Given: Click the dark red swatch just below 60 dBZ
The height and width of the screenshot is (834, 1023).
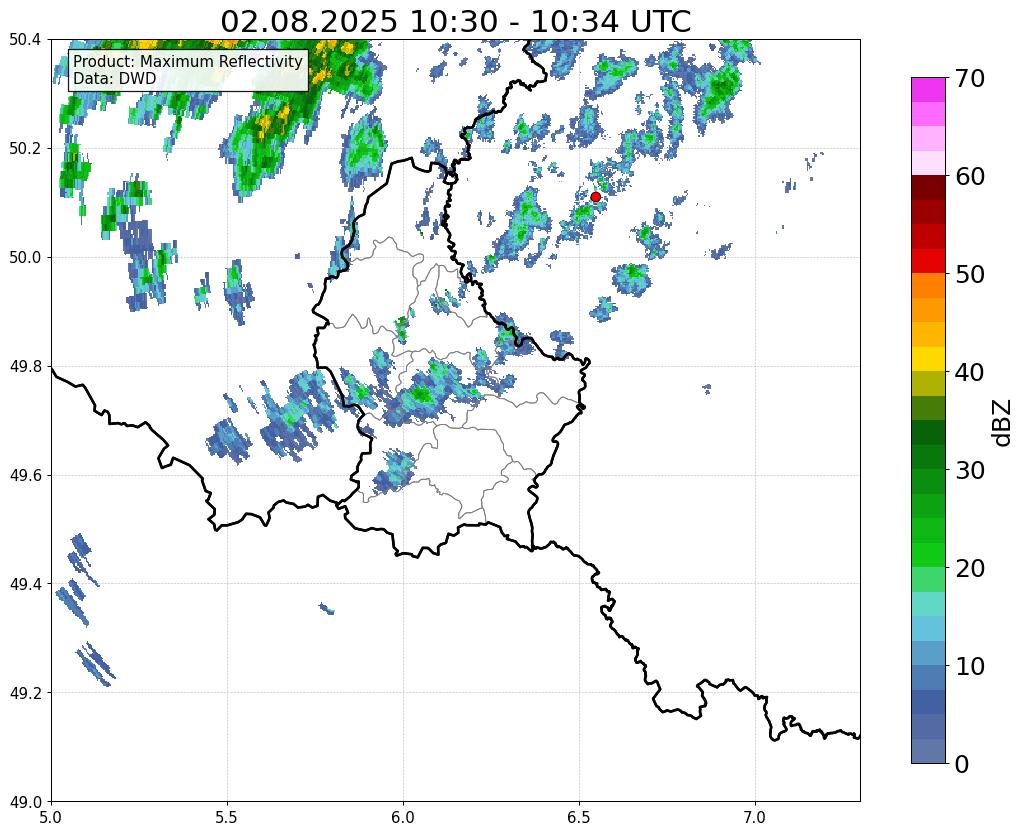Looking at the screenshot, I should point(928,187).
